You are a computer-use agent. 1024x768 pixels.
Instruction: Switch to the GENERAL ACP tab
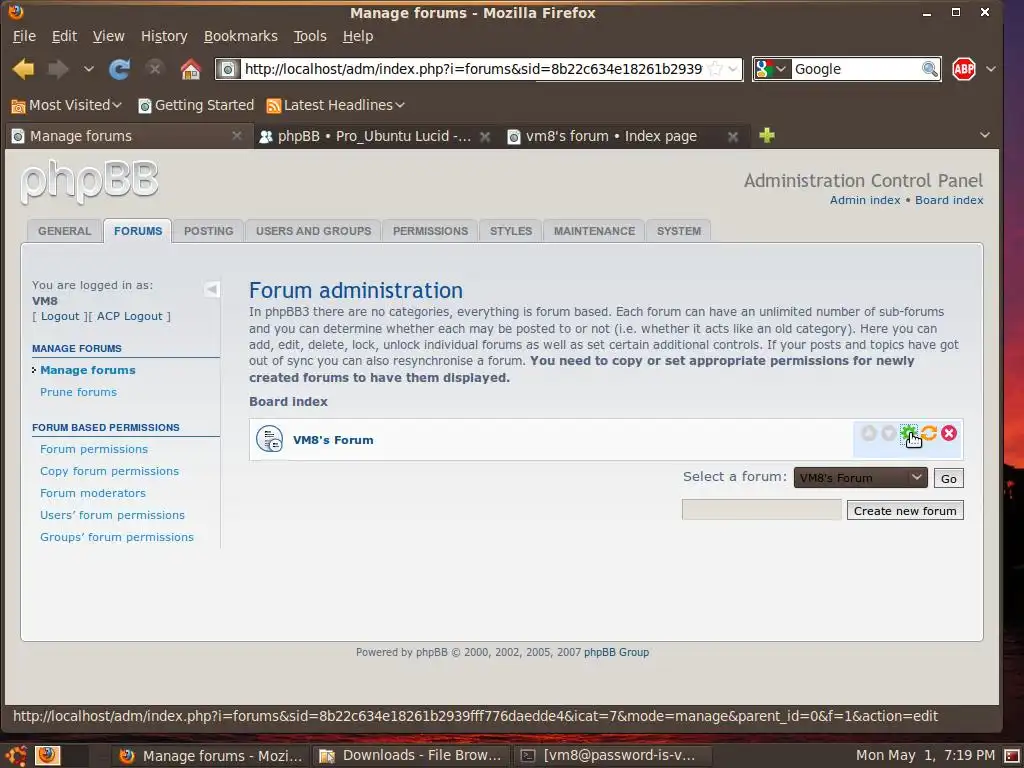coord(64,231)
